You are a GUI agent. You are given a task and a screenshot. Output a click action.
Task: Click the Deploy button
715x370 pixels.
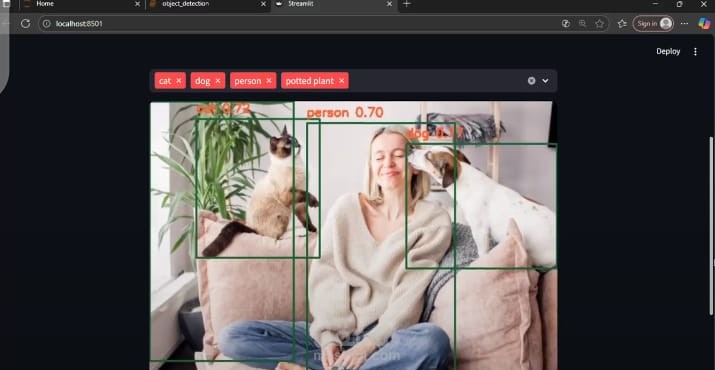point(668,52)
